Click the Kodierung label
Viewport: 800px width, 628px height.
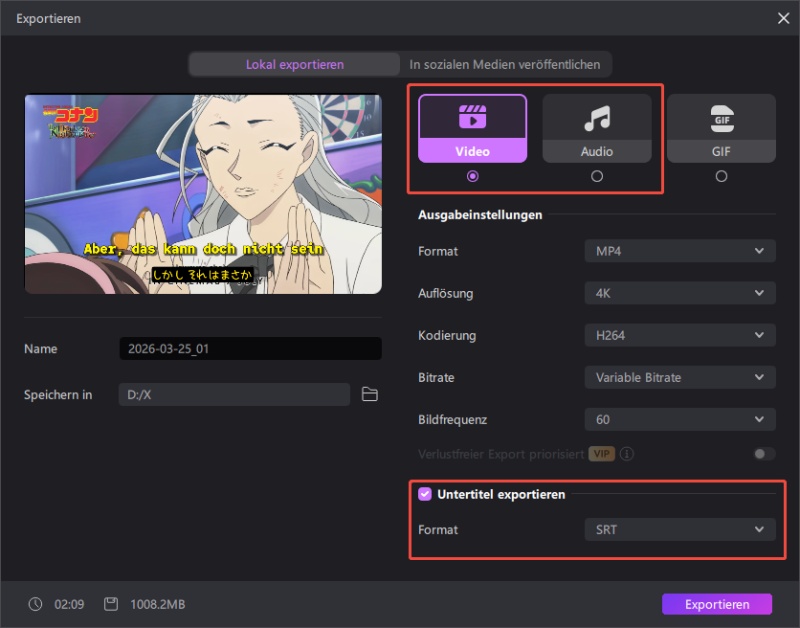(x=447, y=335)
